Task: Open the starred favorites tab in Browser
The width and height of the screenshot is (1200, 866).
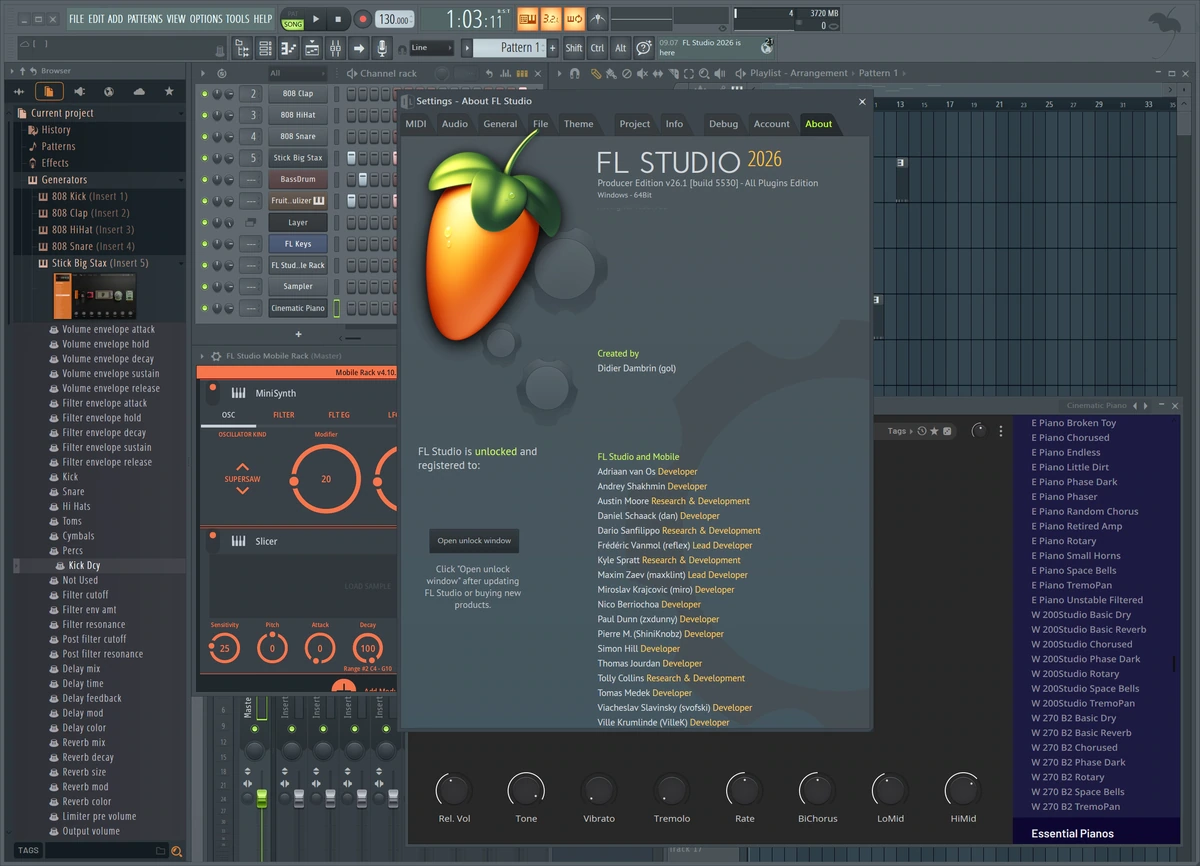Action: (169, 91)
